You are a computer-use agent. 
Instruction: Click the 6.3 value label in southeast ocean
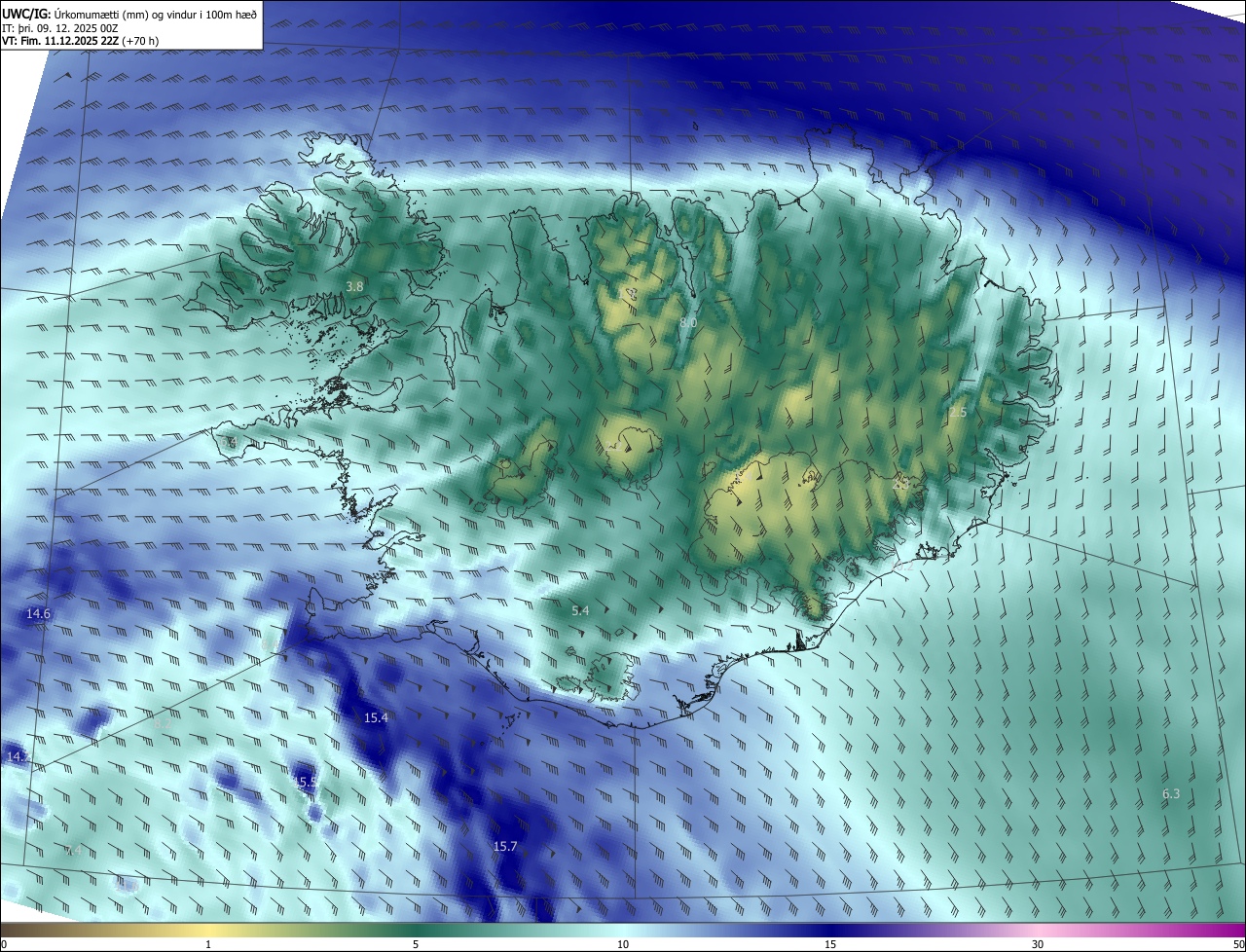(1171, 794)
